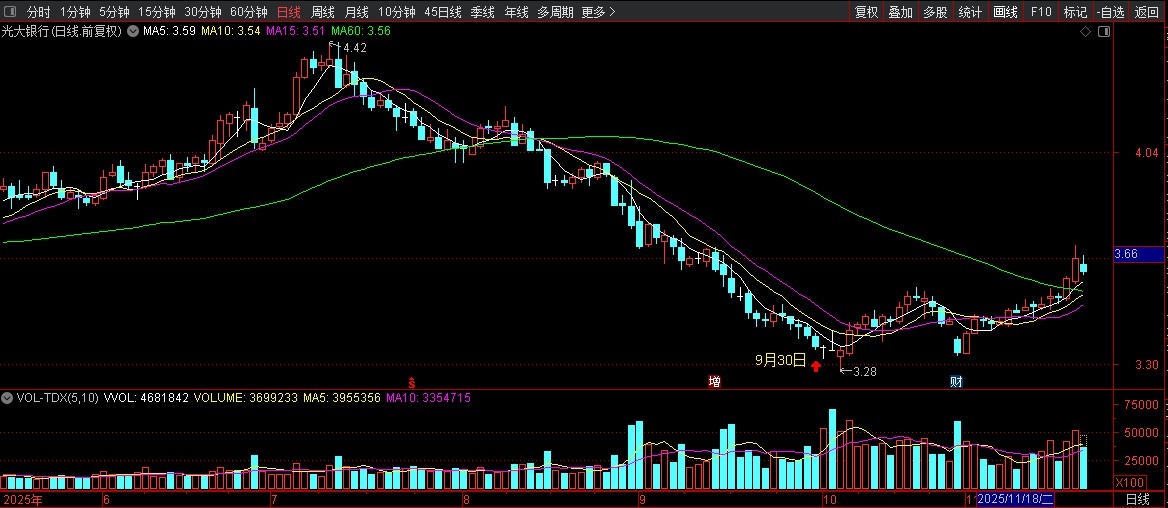1168x508 pixels.
Task: Click the 增 event marker below chart
Action: [x=714, y=382]
